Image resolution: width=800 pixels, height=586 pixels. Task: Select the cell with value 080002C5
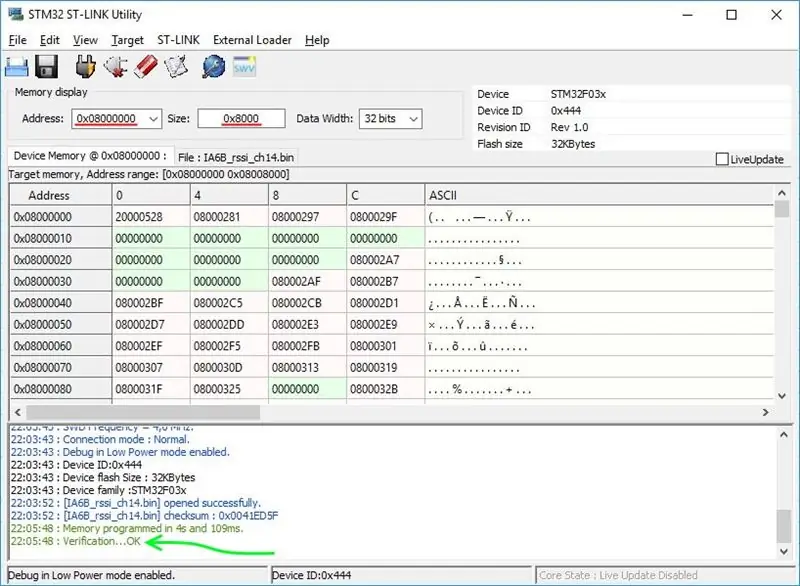229,303
